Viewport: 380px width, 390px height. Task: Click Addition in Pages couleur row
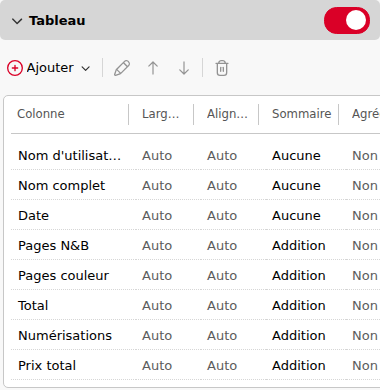coord(299,276)
